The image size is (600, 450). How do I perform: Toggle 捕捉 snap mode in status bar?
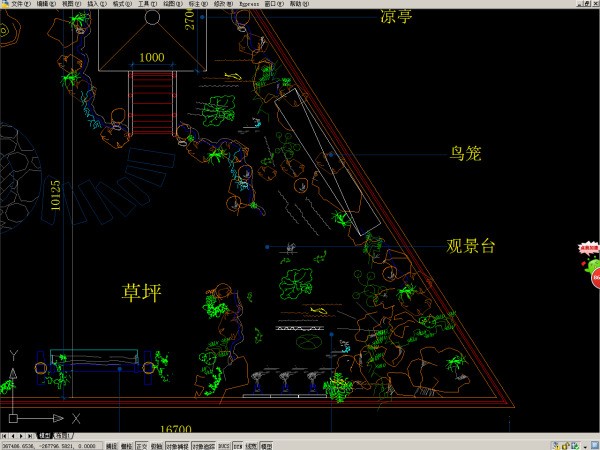pos(112,445)
